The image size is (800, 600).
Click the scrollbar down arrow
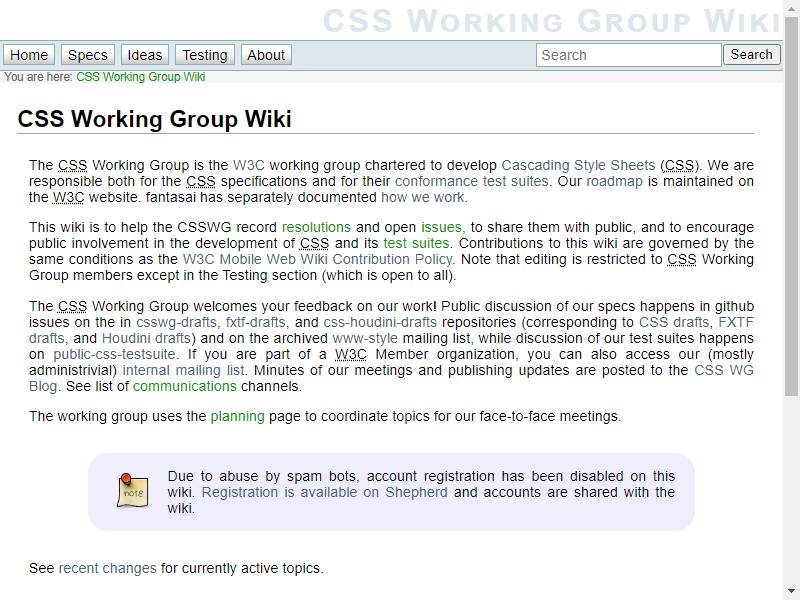(791, 591)
